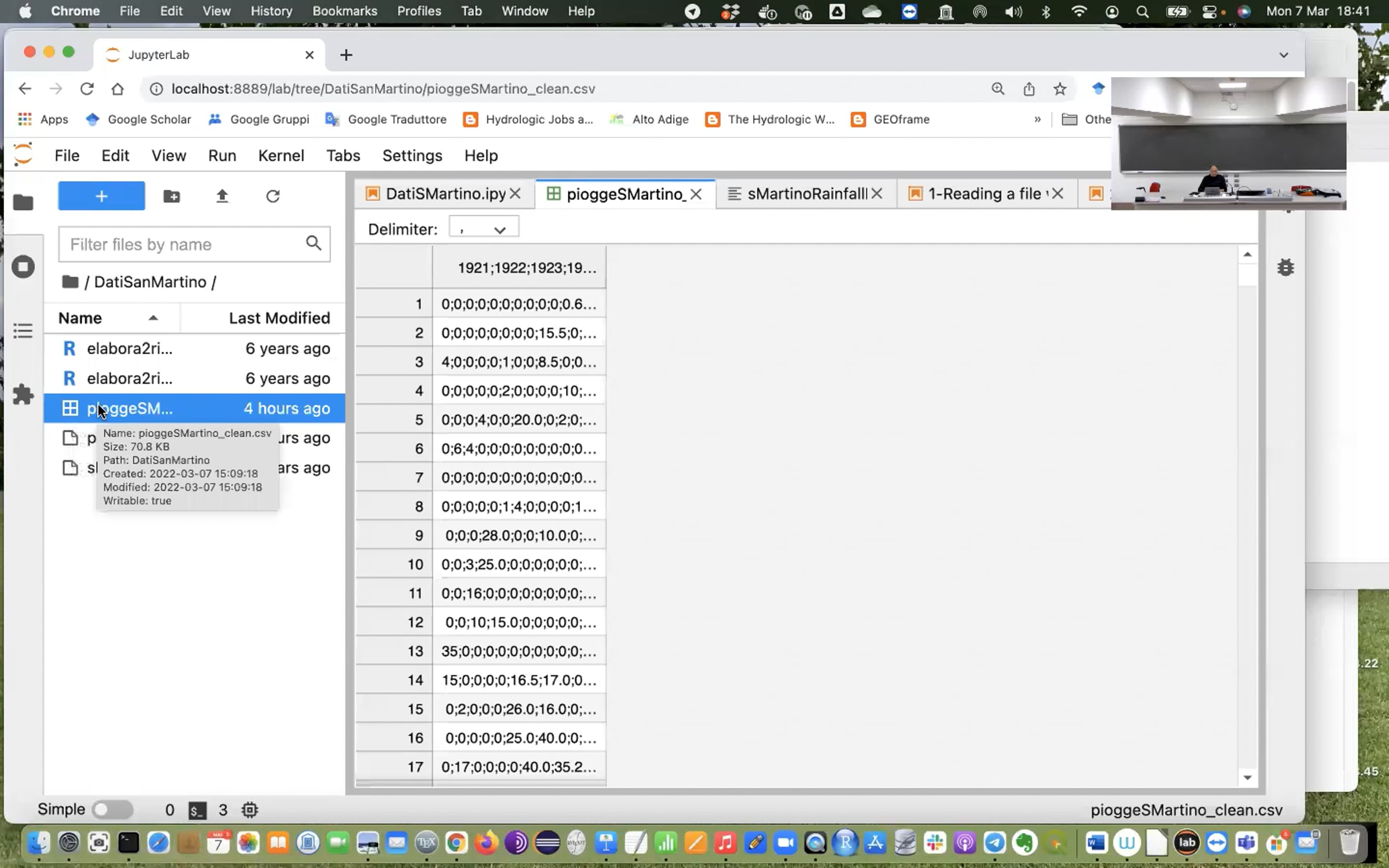
Task: Expand the Delimiter dropdown
Action: click(x=484, y=229)
